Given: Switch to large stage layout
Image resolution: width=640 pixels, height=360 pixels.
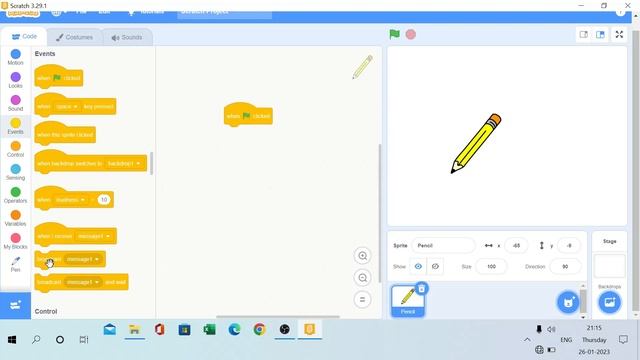Looking at the screenshot, I should pos(600,35).
